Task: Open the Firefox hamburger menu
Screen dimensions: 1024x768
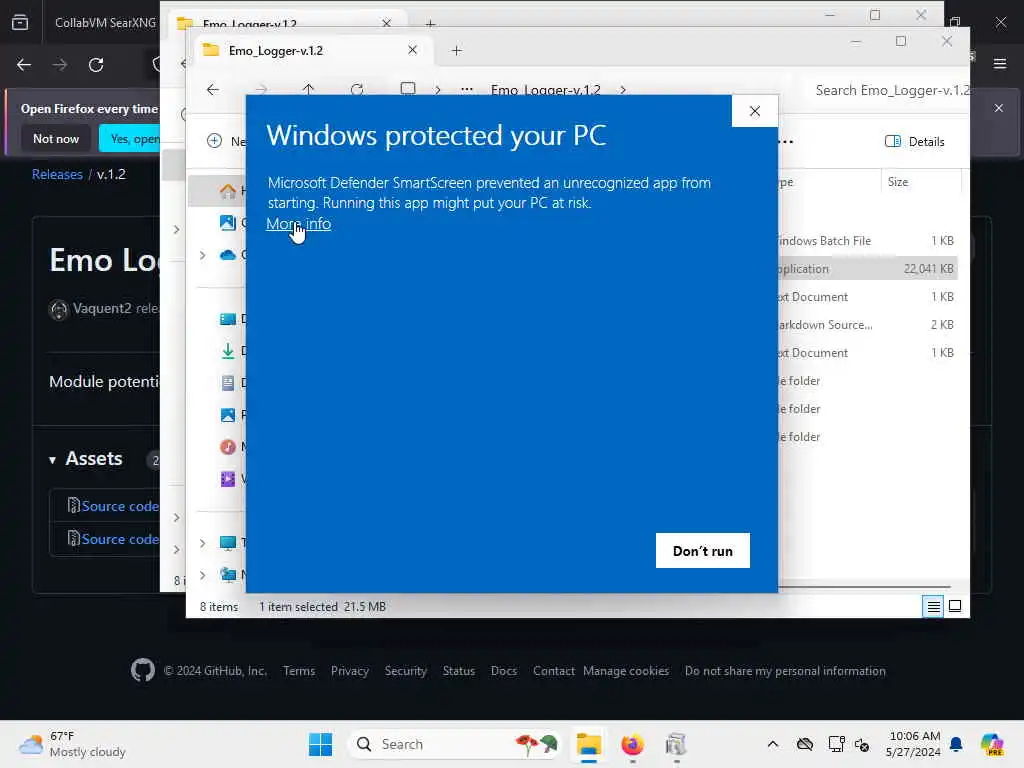Action: click(1000, 64)
